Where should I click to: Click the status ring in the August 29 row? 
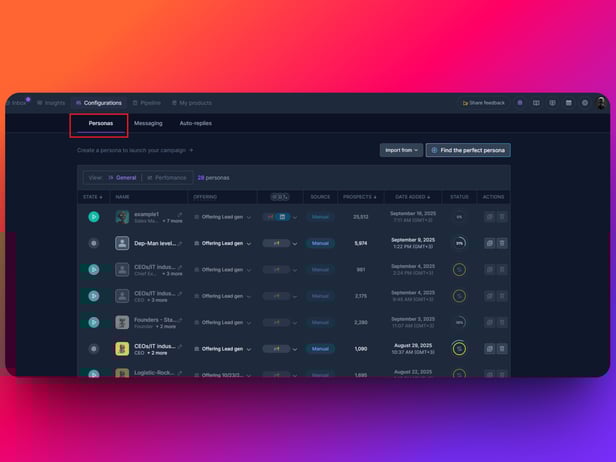coord(459,348)
